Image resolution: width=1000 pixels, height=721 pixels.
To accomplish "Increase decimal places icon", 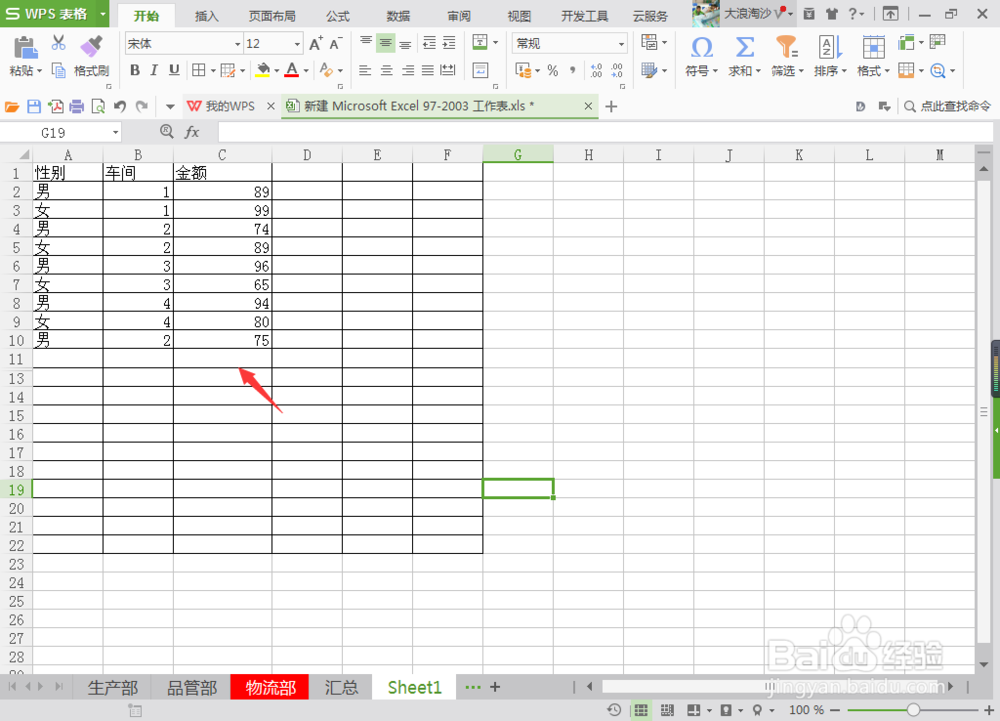I will point(596,71).
